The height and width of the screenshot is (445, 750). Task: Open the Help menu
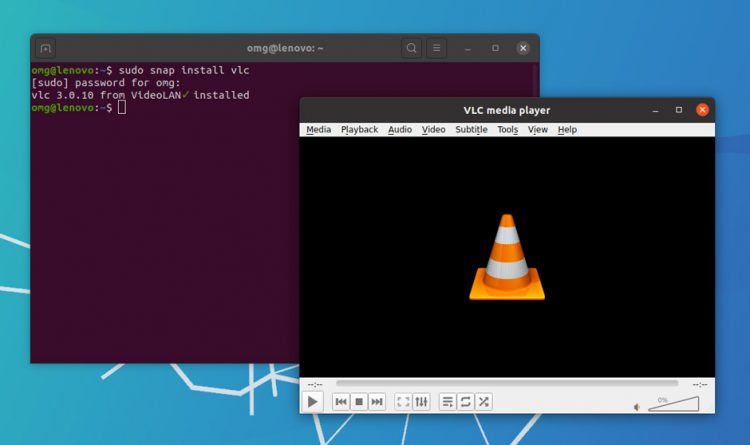click(567, 130)
